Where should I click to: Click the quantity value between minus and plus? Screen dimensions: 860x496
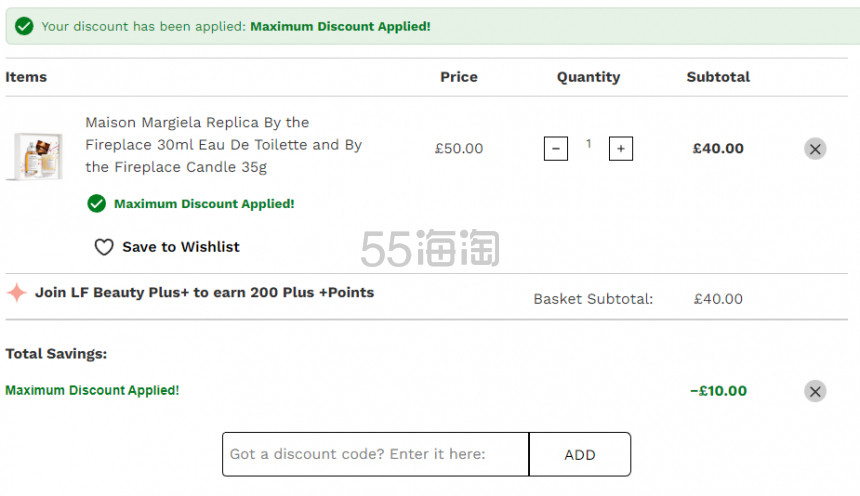tap(588, 144)
